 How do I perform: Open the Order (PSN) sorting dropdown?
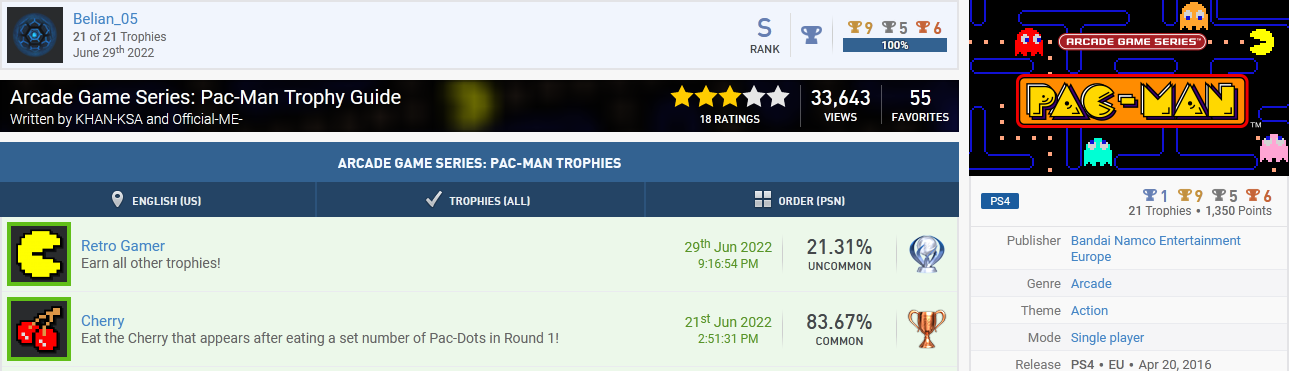pos(801,200)
